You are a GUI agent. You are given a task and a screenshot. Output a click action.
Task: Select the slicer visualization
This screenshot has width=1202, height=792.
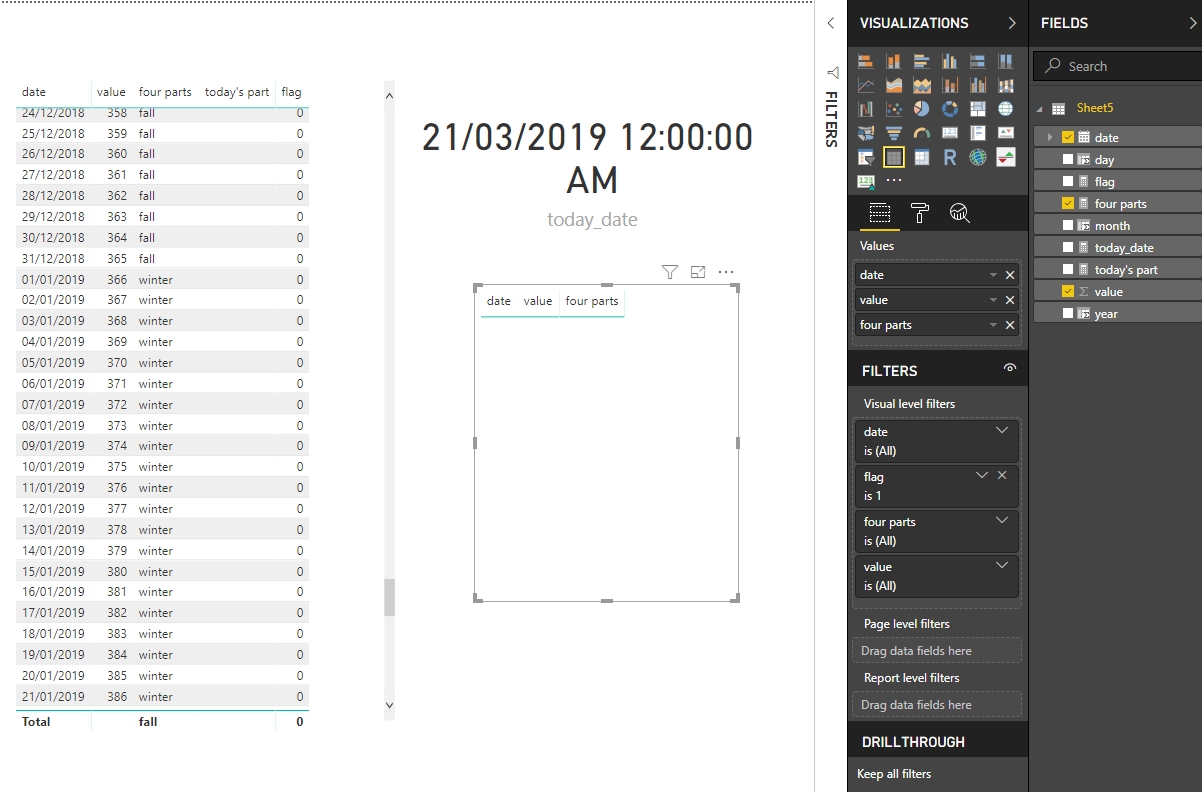point(866,157)
